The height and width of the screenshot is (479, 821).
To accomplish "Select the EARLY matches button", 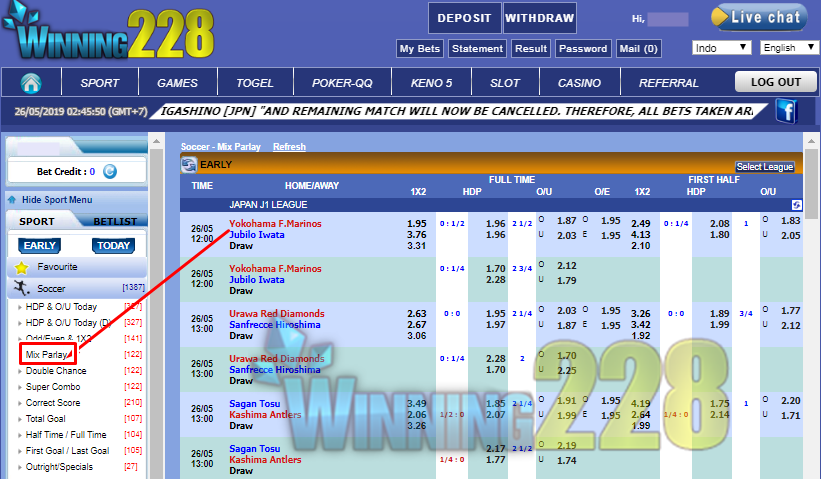I will [39, 246].
